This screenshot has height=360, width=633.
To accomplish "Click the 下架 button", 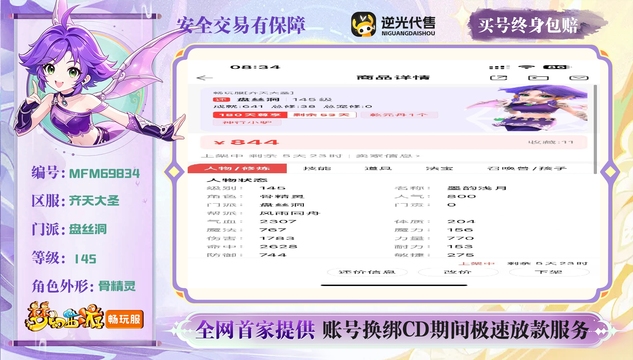I will [x=549, y=272].
